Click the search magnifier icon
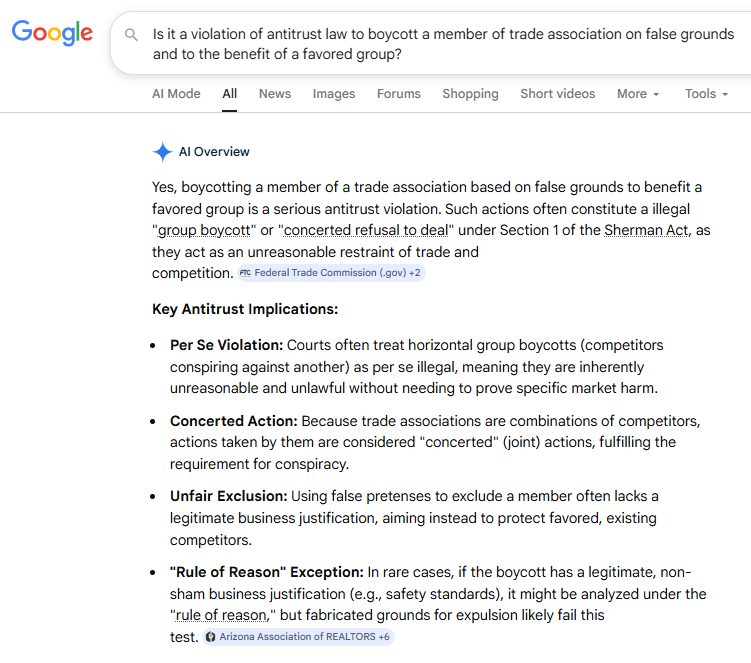This screenshot has width=751, height=663. point(131,35)
